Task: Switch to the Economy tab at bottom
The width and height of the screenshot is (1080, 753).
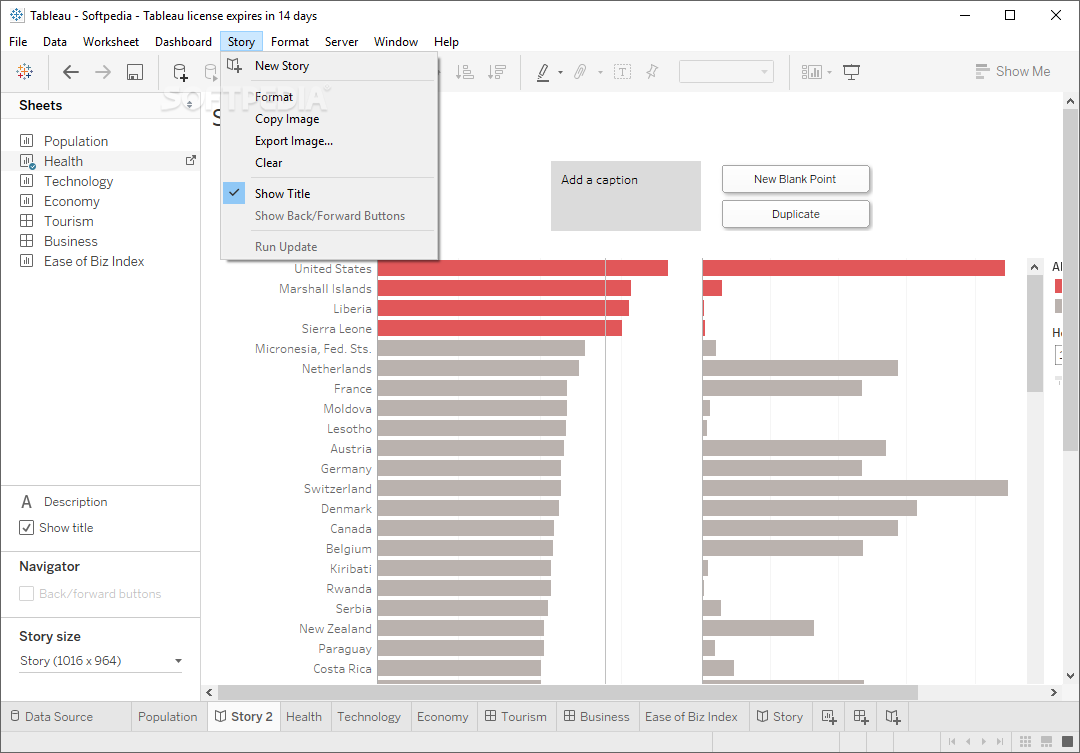Action: tap(443, 716)
